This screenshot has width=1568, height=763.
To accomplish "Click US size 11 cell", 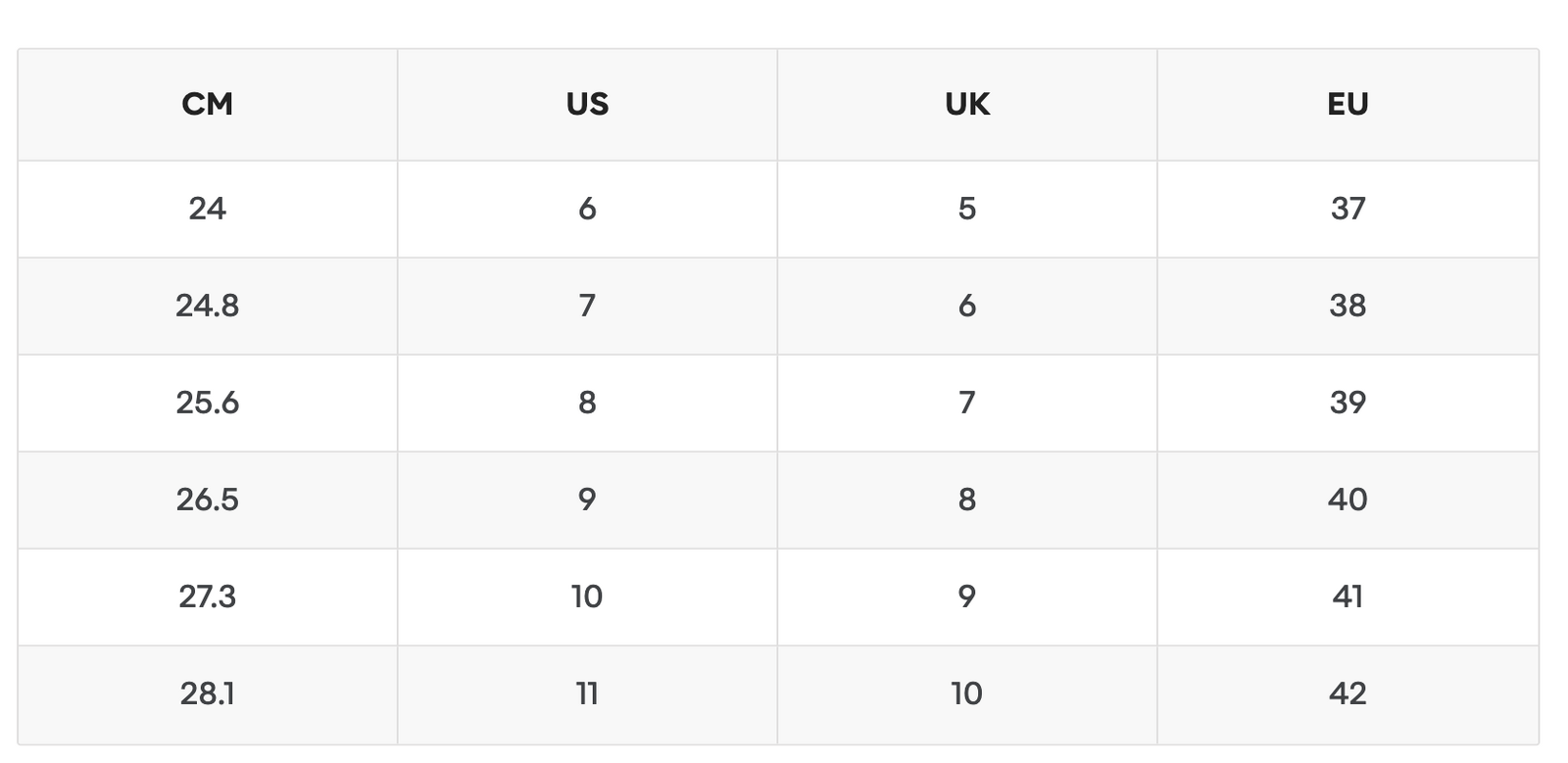I will pos(587,694).
